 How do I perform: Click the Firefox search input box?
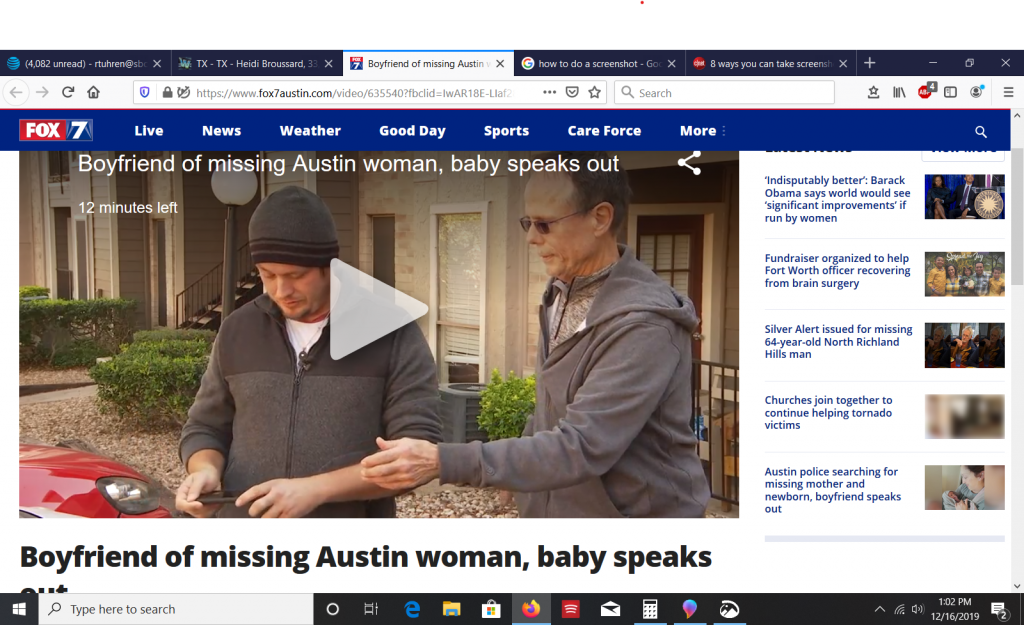click(x=730, y=93)
